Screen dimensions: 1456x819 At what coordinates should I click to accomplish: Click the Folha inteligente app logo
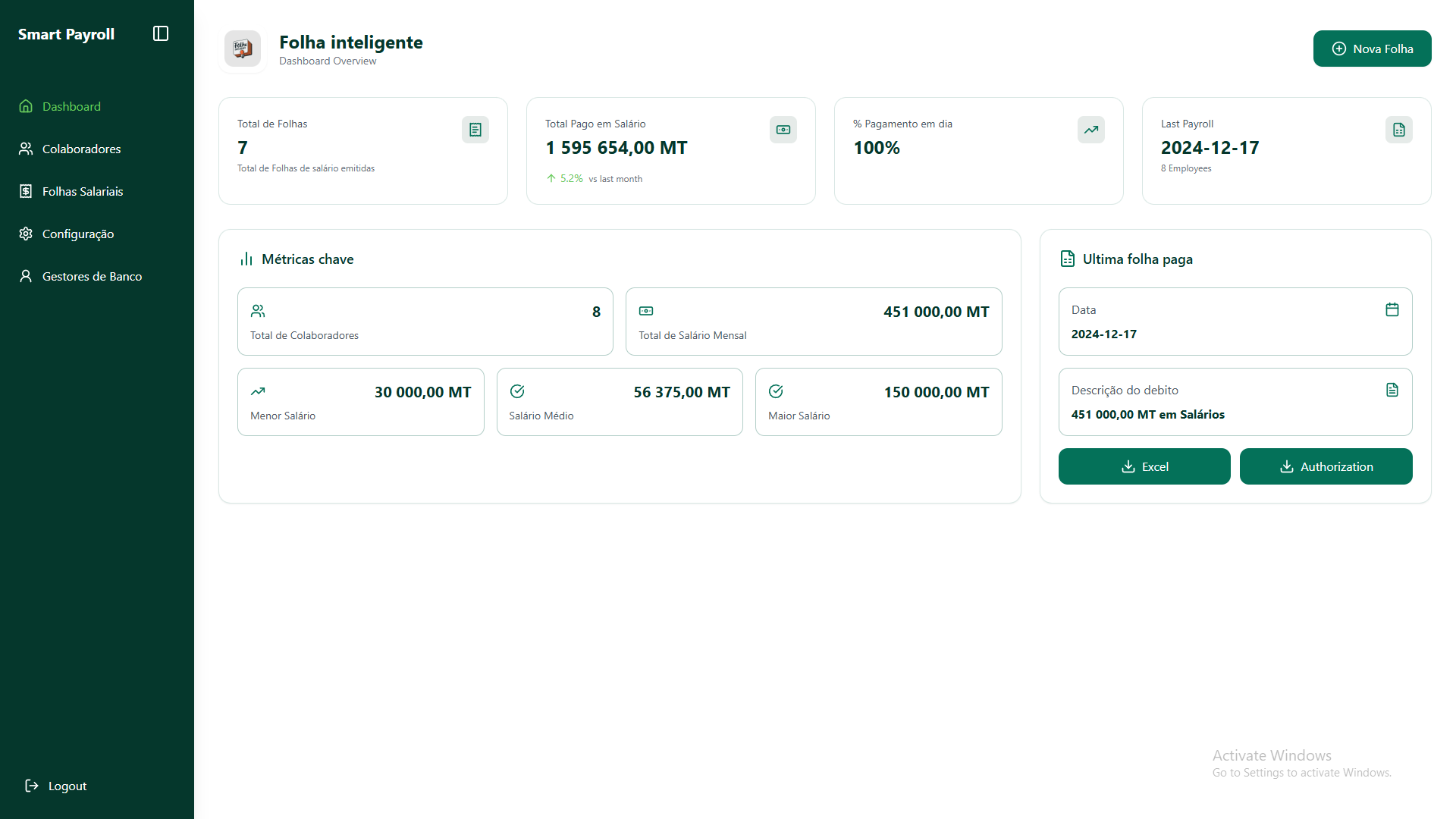[243, 49]
